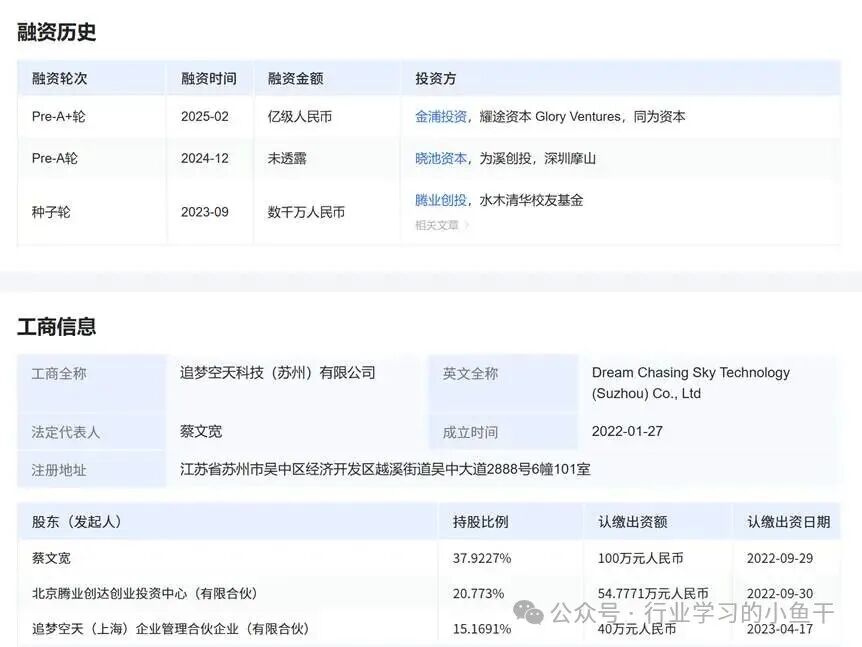Select the Pre-A+轮 round cell
This screenshot has width=862, height=647.
[59, 117]
